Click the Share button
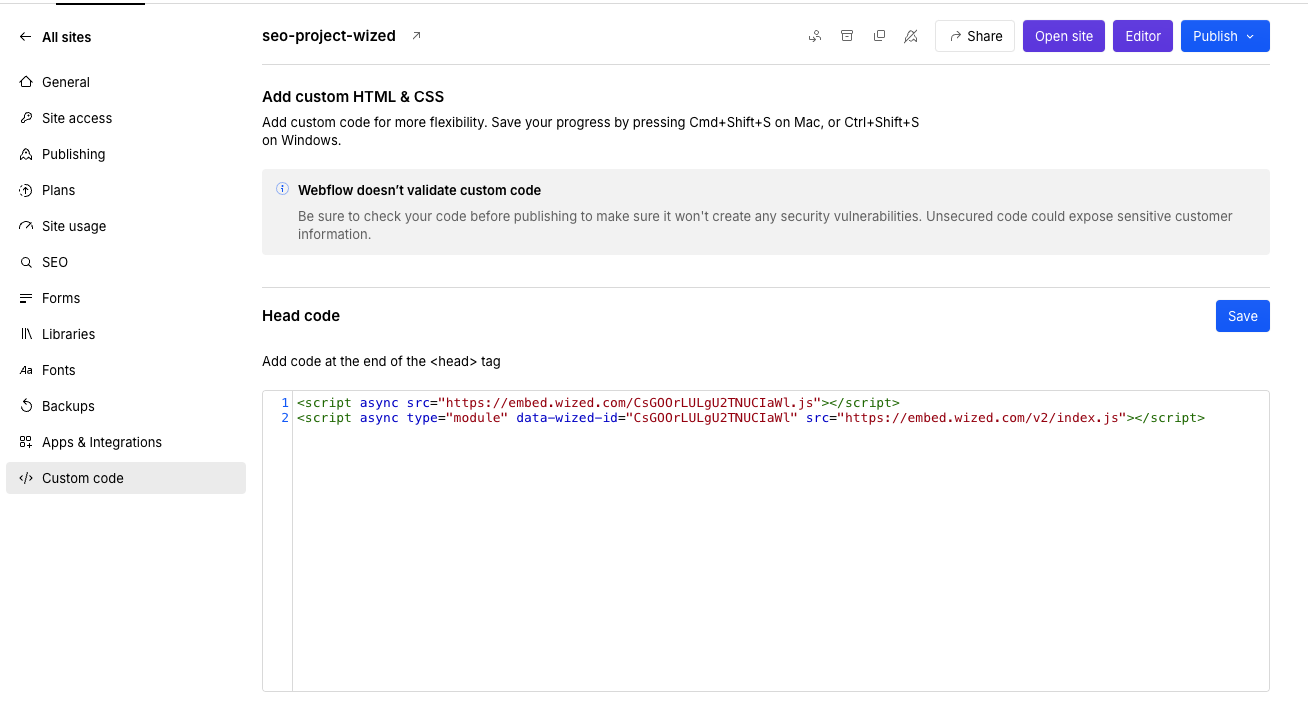The image size is (1308, 718). 975,36
